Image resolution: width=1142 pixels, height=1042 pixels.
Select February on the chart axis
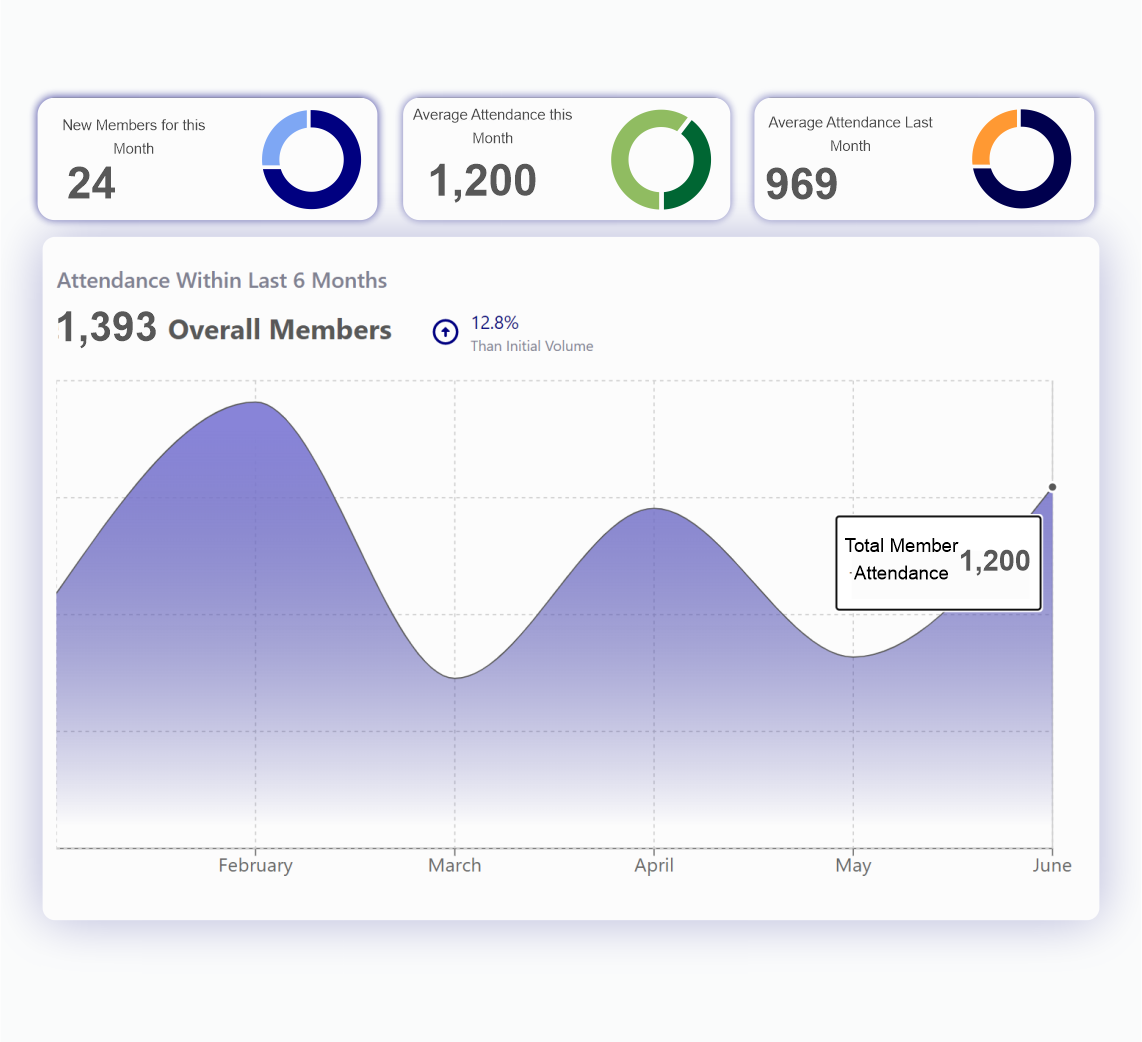pos(255,865)
